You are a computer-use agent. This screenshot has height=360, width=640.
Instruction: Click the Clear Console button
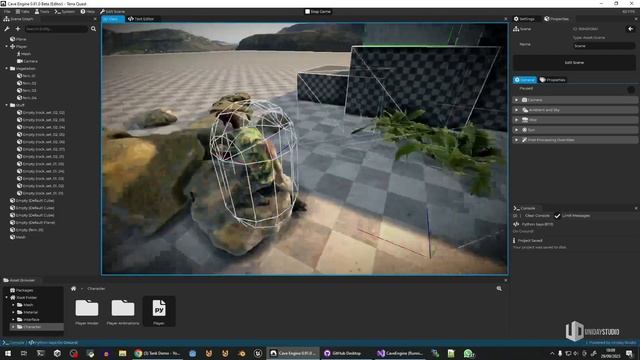tap(537, 216)
